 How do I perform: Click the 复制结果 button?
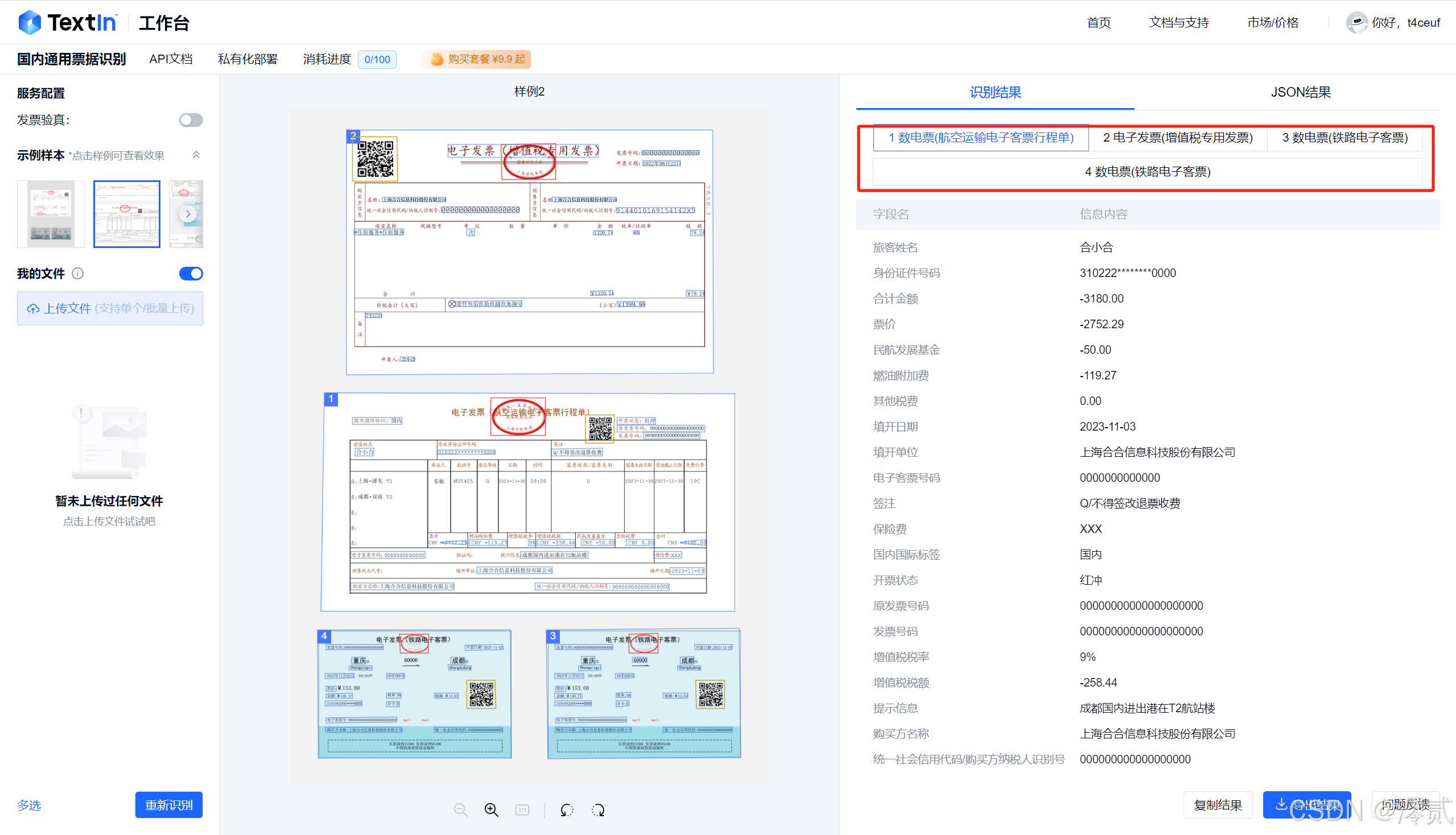tap(1218, 805)
